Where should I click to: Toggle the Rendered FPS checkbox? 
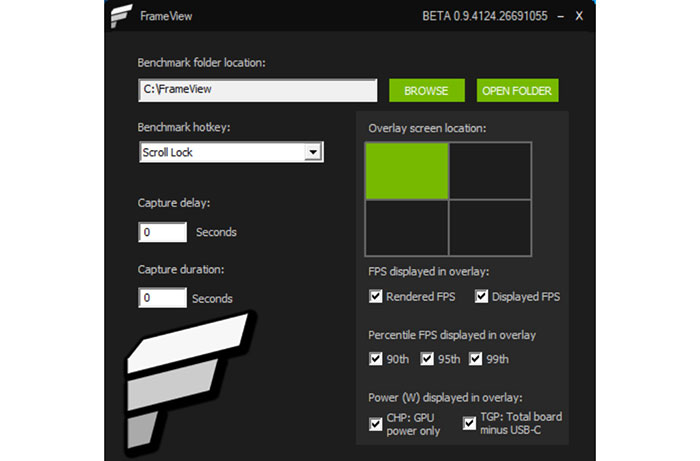pyautogui.click(x=375, y=296)
